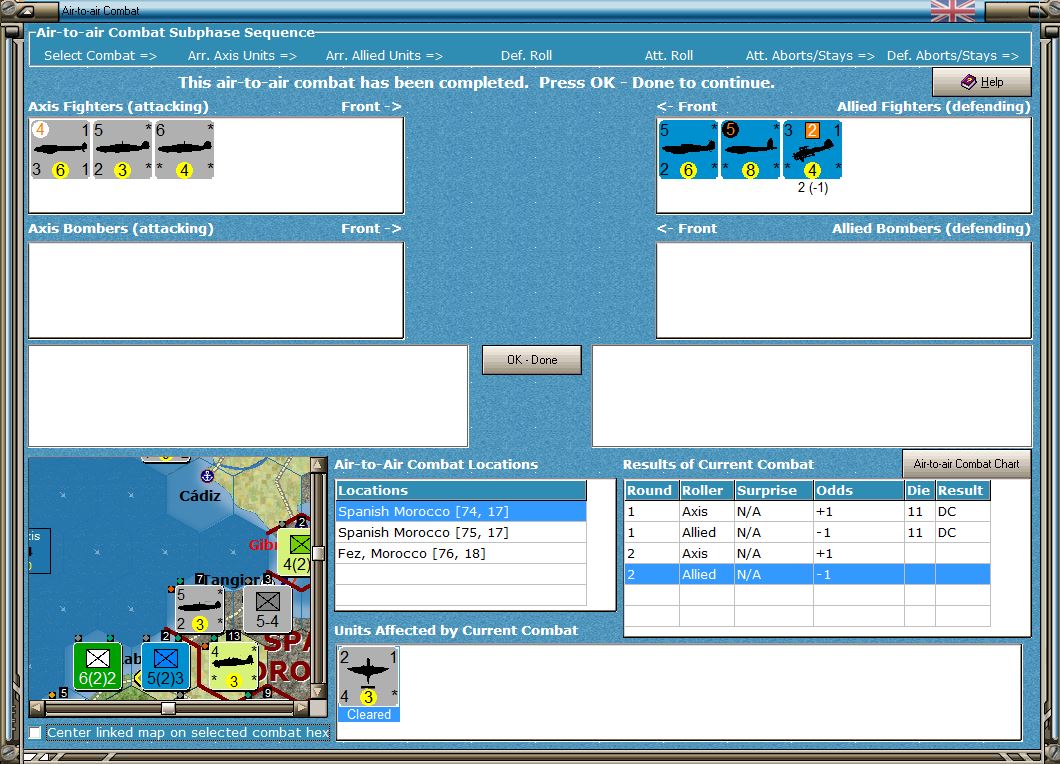Click the Locations column header
Image resolution: width=1060 pixels, height=764 pixels.
click(x=461, y=490)
